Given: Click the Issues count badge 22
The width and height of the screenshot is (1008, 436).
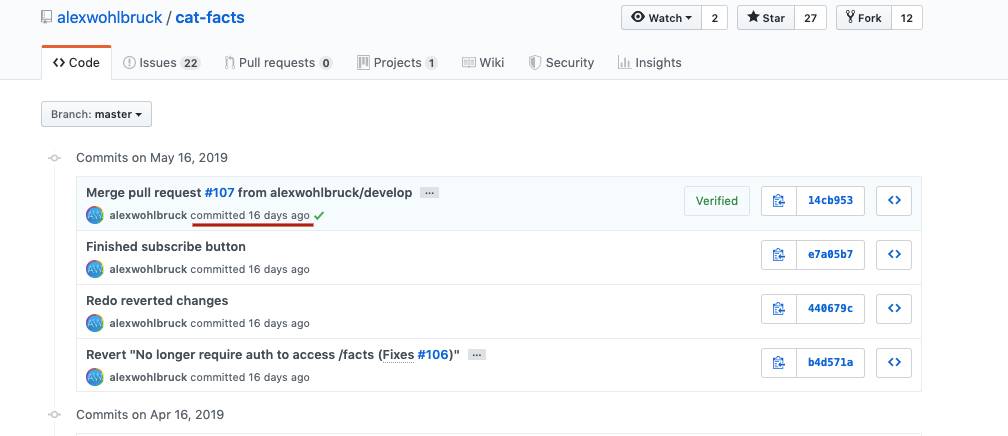Looking at the screenshot, I should click(190, 63).
